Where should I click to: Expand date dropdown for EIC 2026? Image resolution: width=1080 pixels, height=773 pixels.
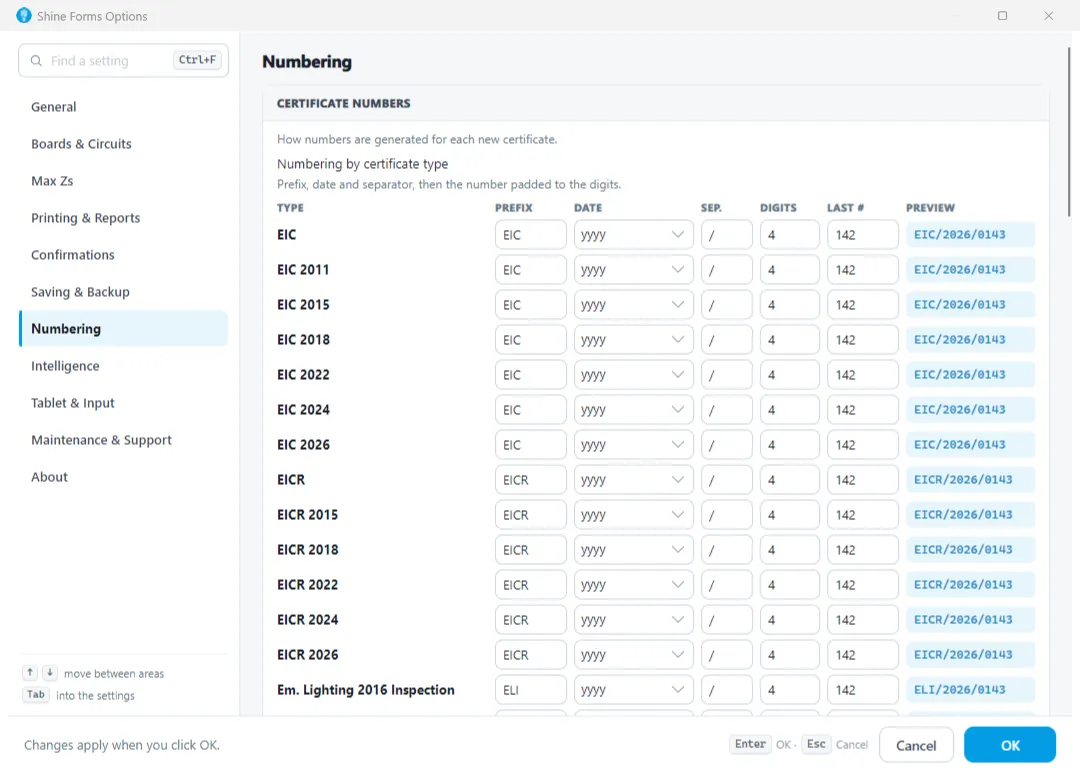click(633, 445)
